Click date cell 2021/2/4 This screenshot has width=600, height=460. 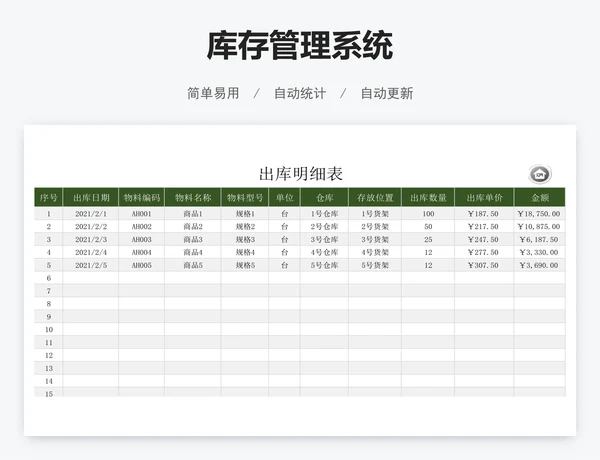[x=91, y=252]
